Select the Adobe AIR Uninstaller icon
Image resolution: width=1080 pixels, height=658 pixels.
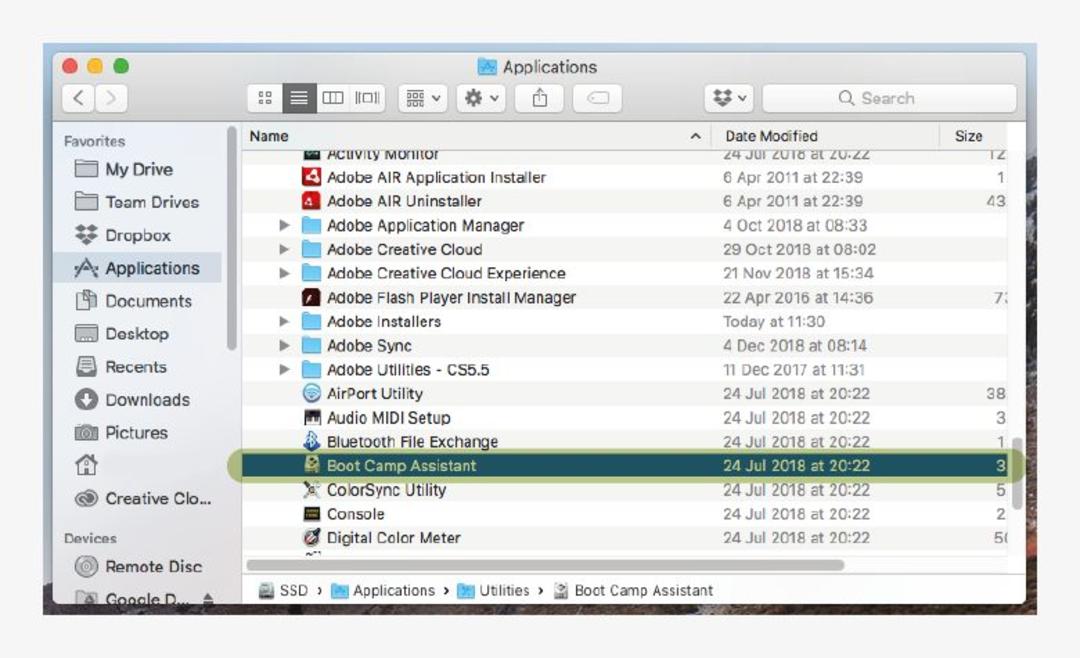(311, 201)
